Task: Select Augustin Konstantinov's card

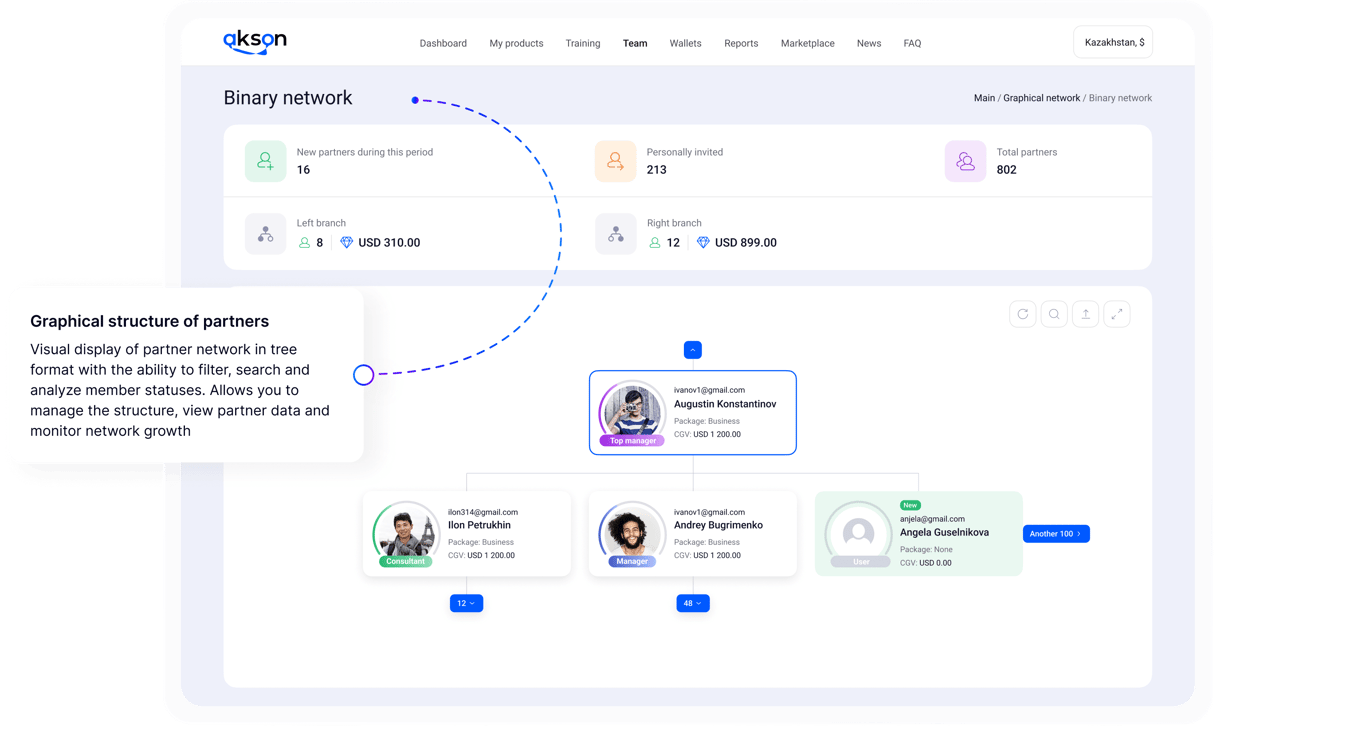Action: point(693,412)
